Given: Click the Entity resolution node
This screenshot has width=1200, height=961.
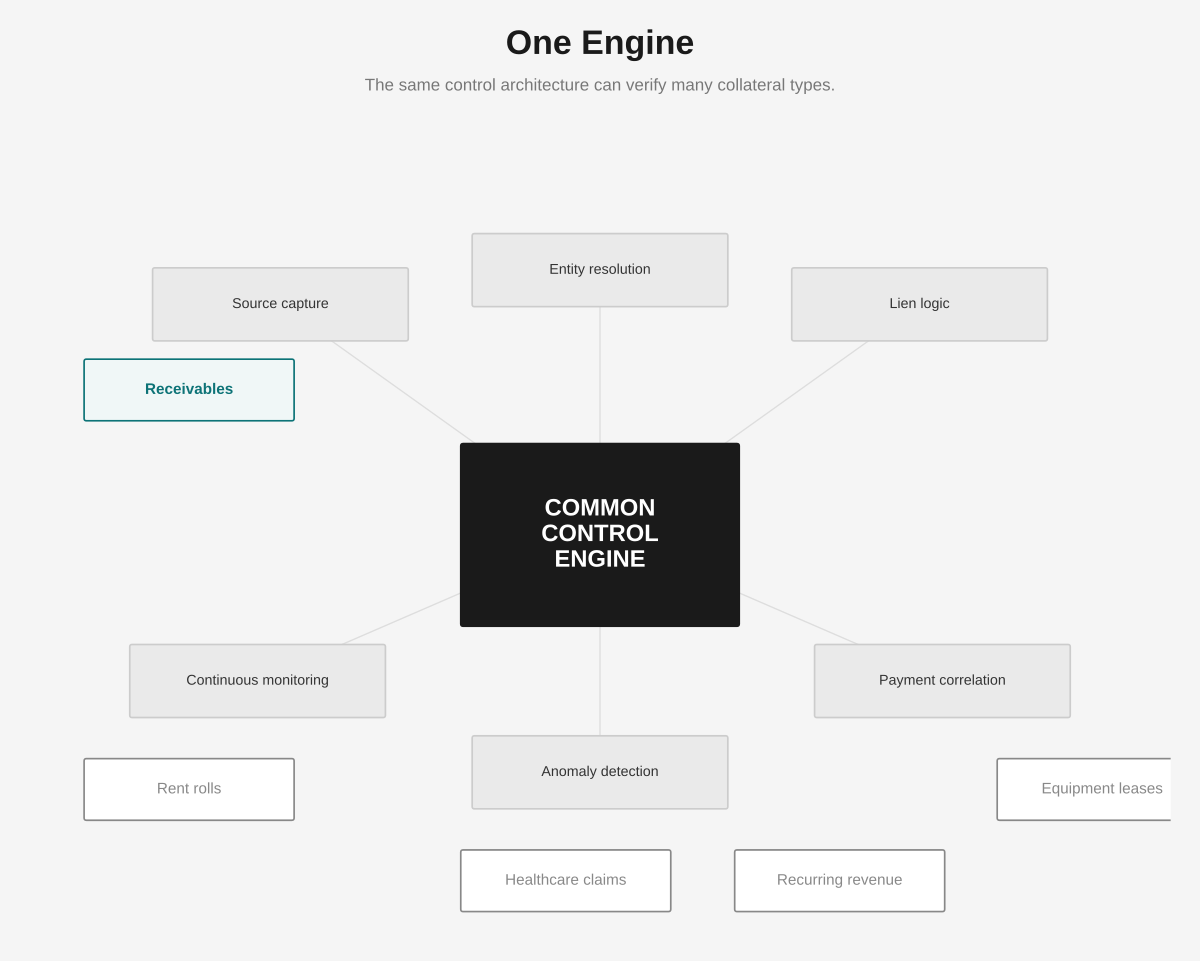Looking at the screenshot, I should (x=600, y=270).
